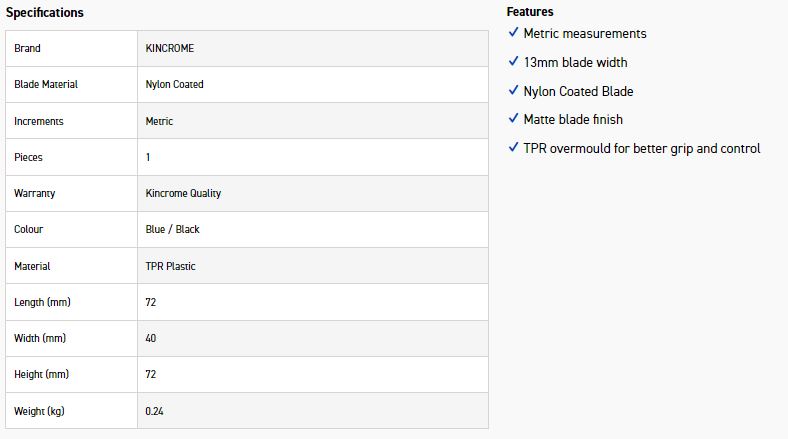Click the checkmark beside Metric measurements
Viewport: 788px width, 439px height.
513,33
